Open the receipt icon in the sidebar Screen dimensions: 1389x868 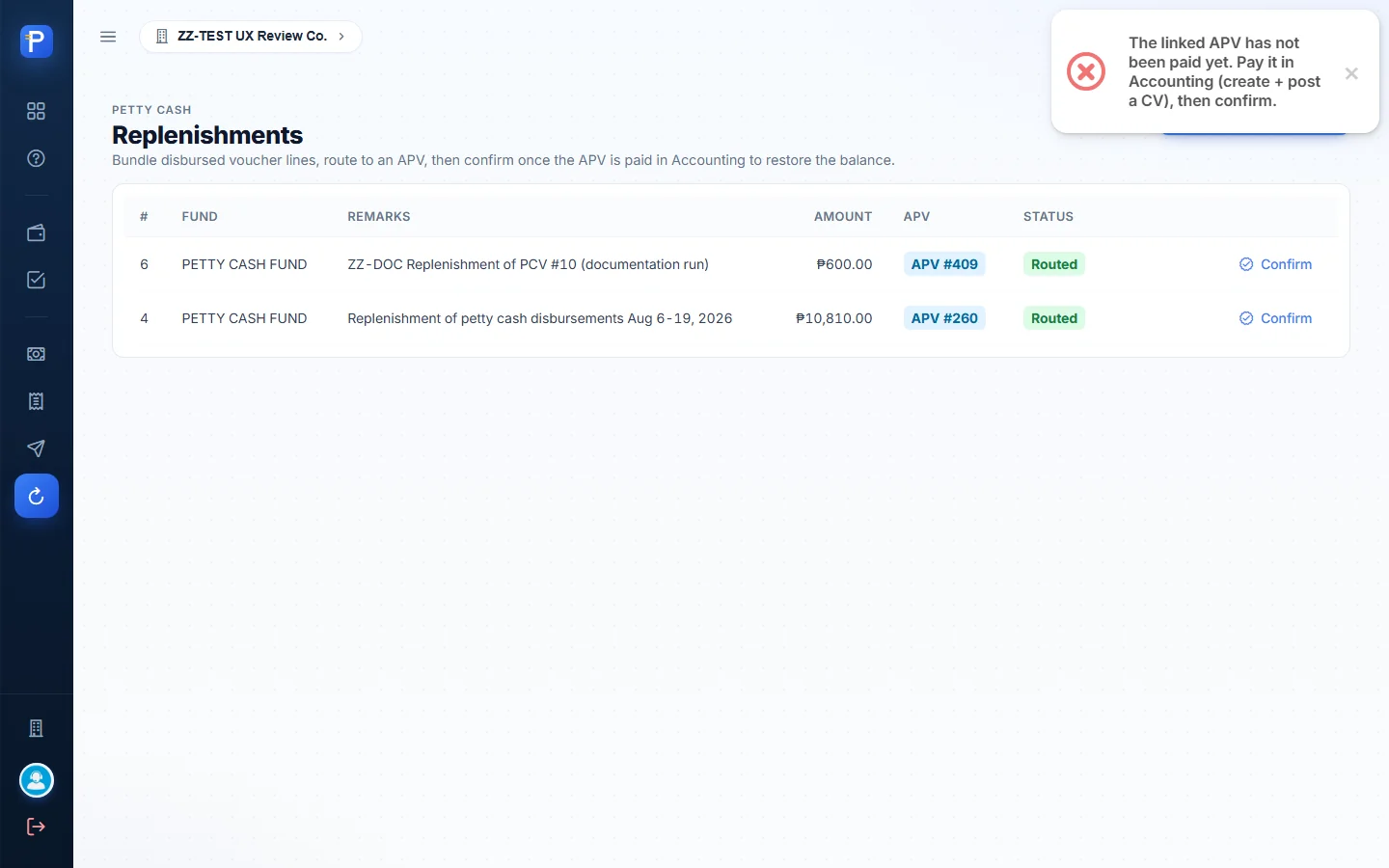(x=37, y=401)
